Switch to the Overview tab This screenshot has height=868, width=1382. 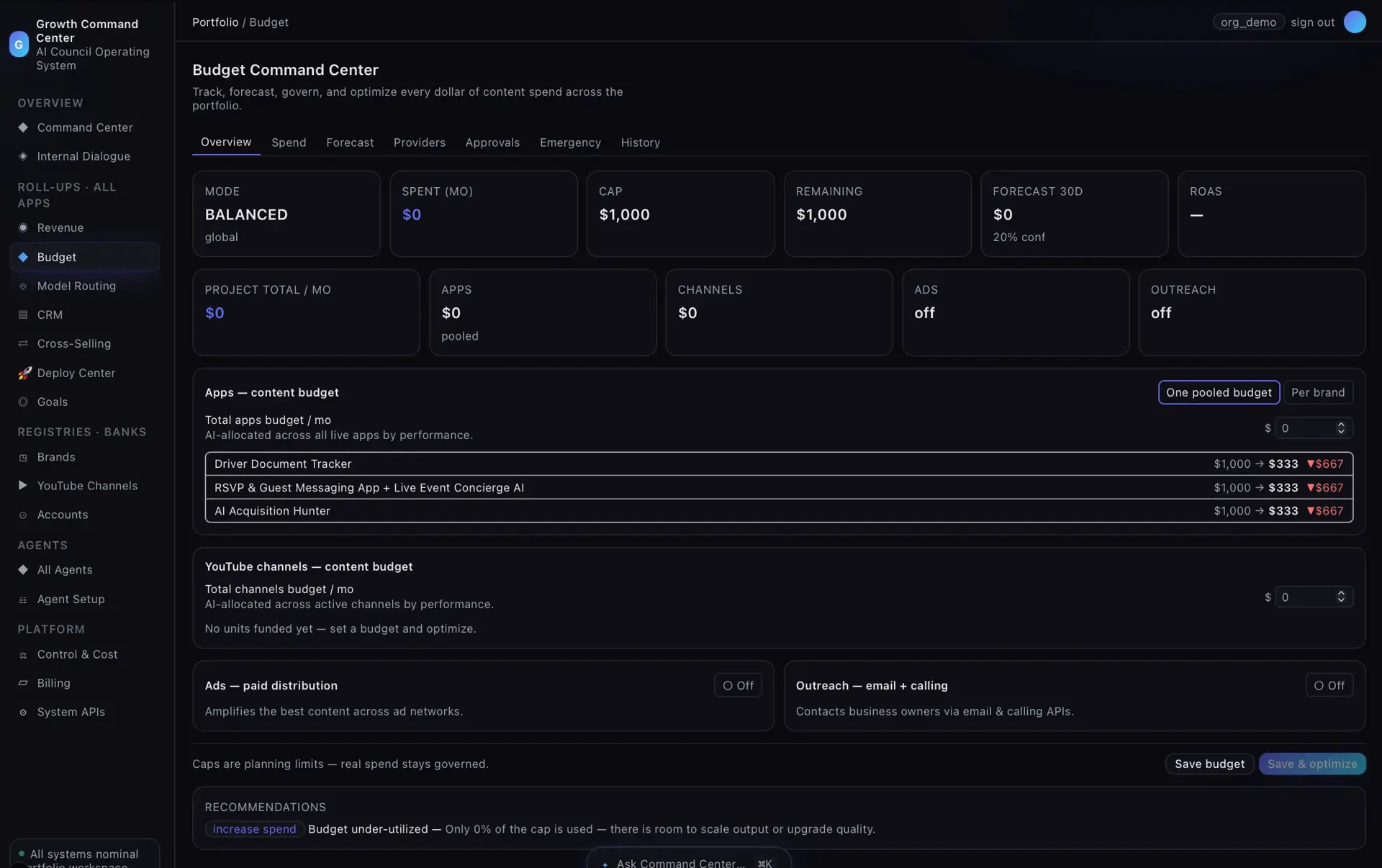click(x=226, y=142)
